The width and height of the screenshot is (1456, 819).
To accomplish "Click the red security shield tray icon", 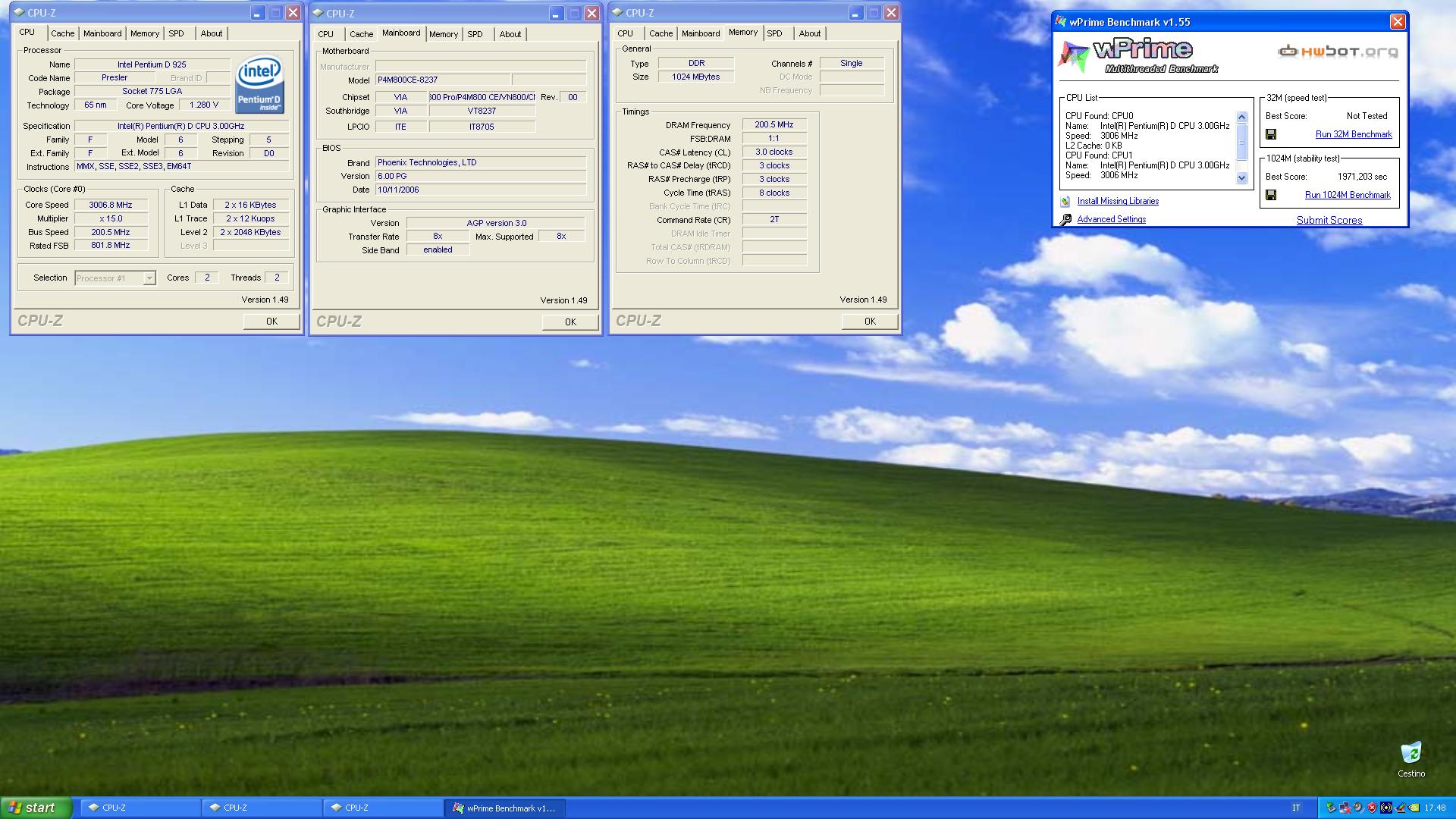I will (1372, 808).
